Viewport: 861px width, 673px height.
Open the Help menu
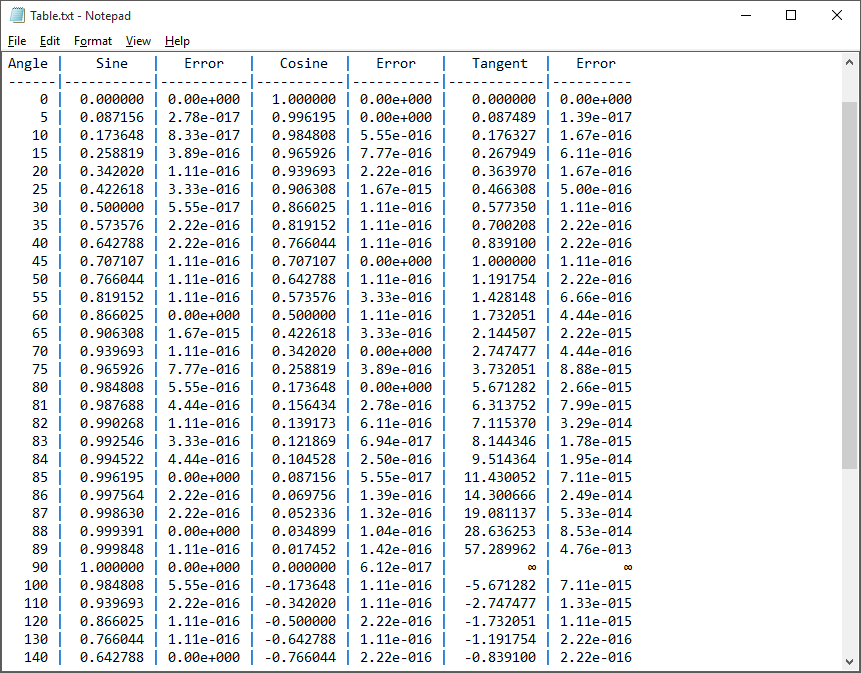point(177,41)
